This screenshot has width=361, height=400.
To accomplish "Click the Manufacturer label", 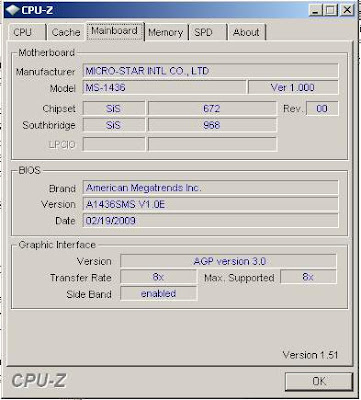I will pyautogui.click(x=45, y=72).
